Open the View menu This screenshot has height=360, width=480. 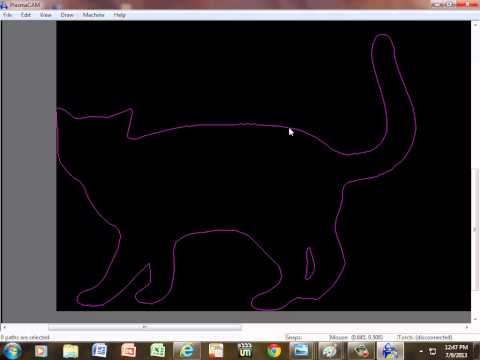46,15
